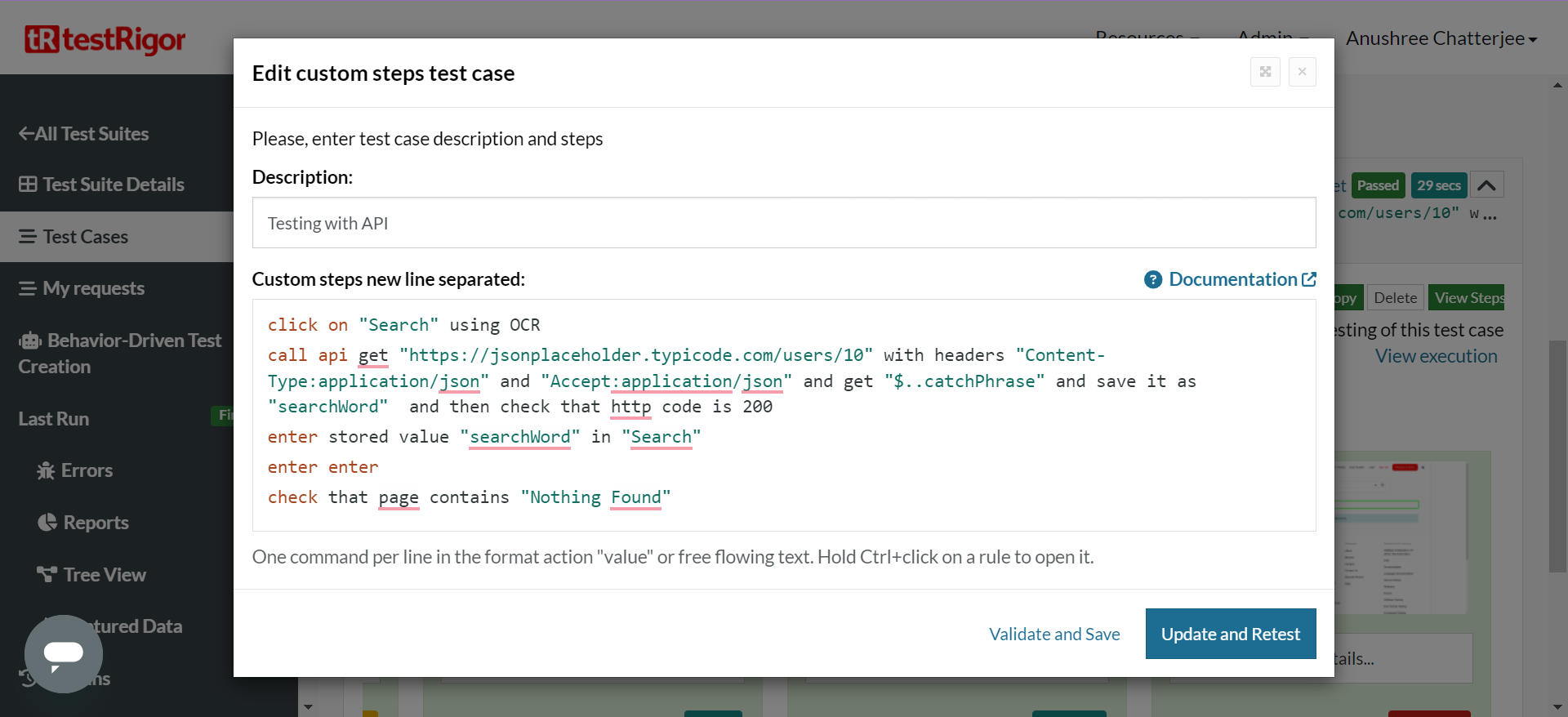Open the chat support bubble
Screen dimensions: 1568x717
click(64, 653)
